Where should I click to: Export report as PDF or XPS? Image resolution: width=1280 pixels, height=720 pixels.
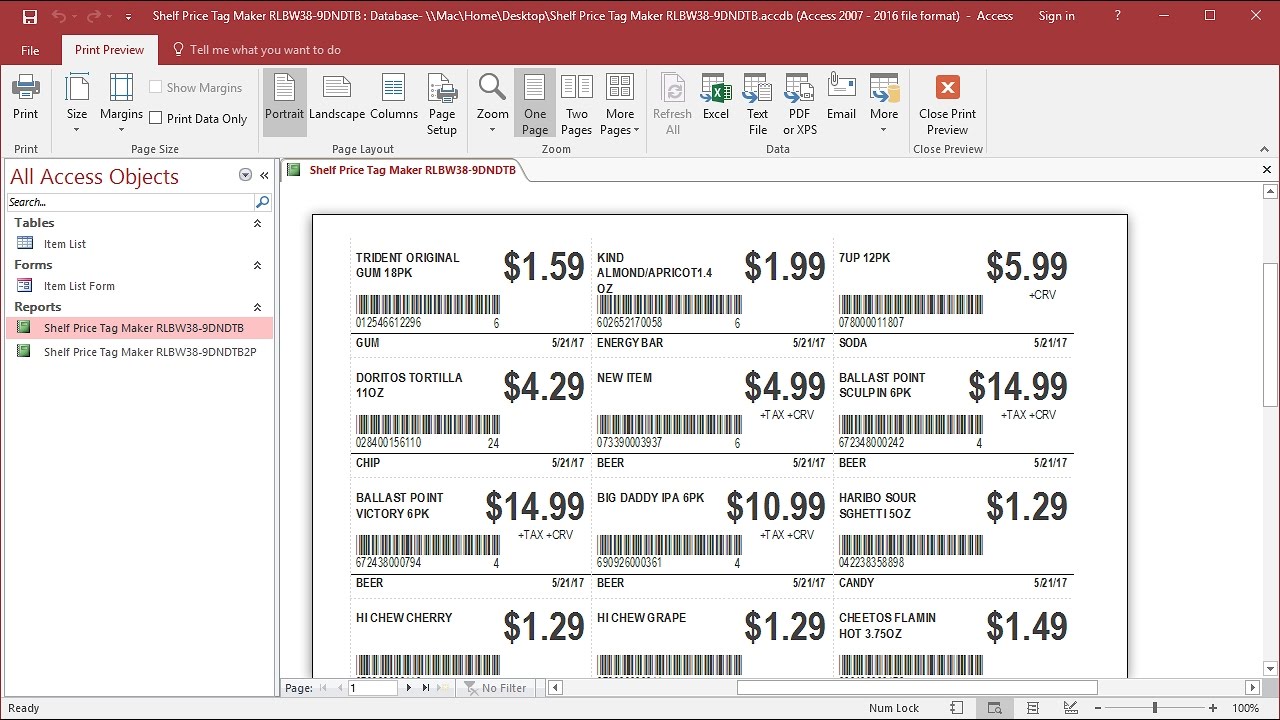(800, 104)
